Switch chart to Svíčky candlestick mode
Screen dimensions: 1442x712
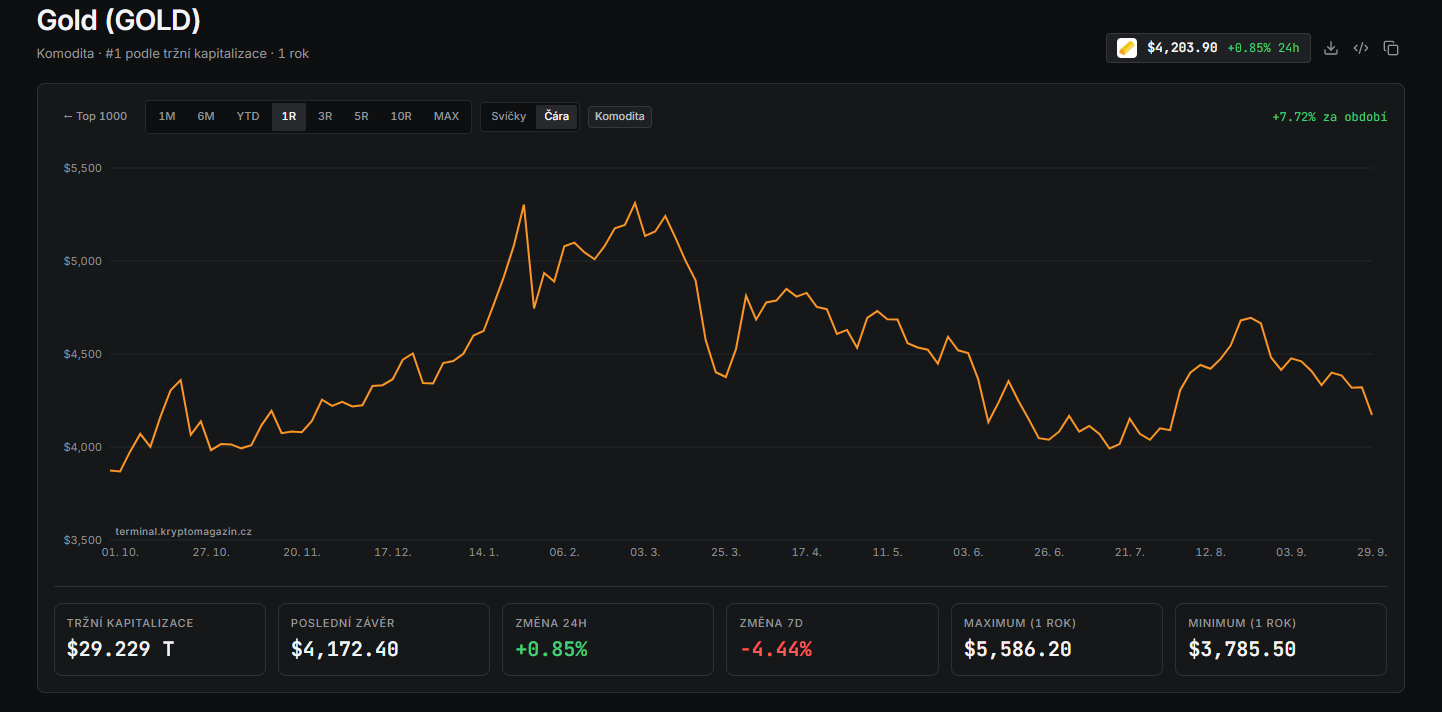click(x=509, y=116)
